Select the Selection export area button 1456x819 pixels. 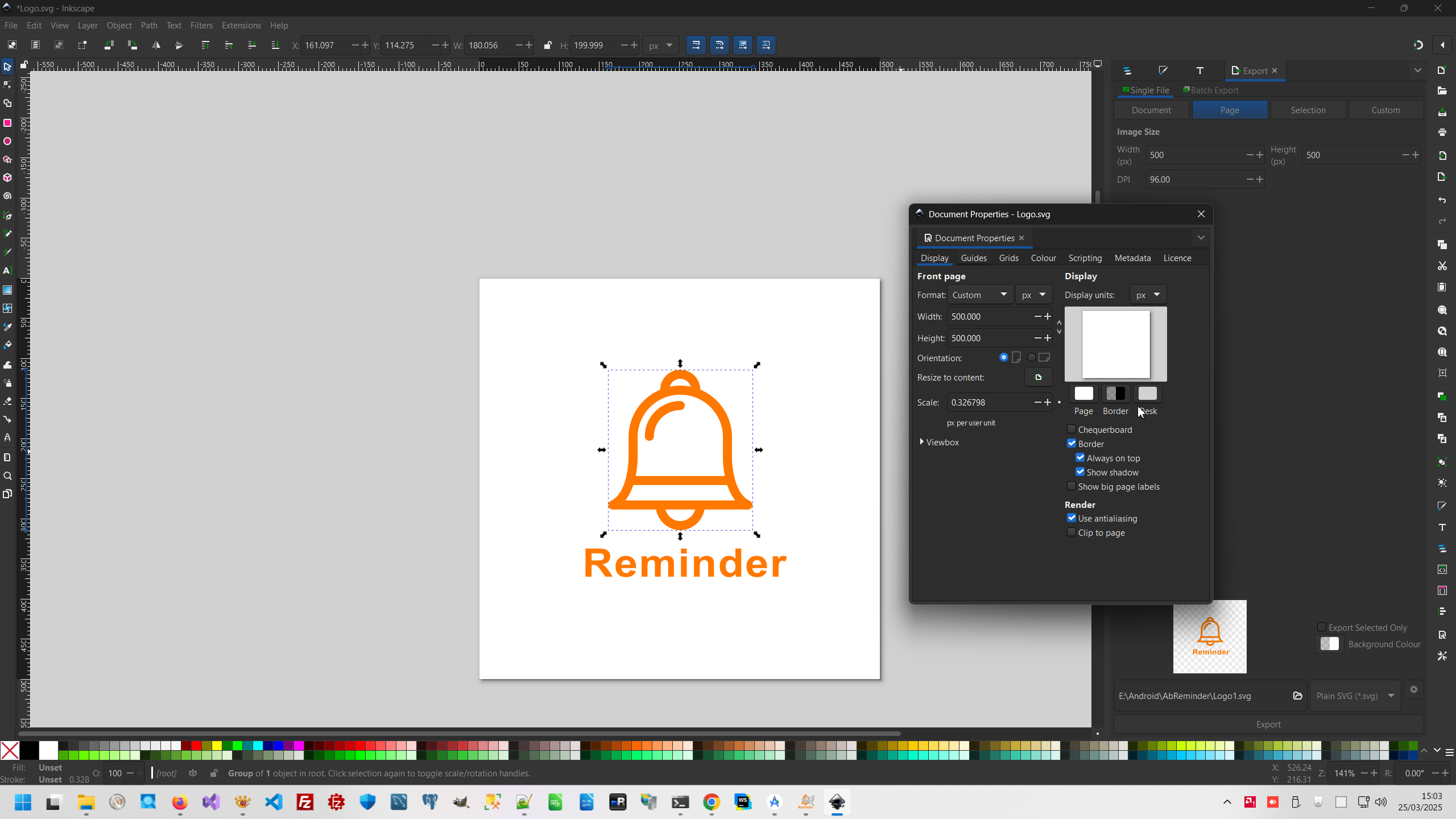click(1308, 110)
